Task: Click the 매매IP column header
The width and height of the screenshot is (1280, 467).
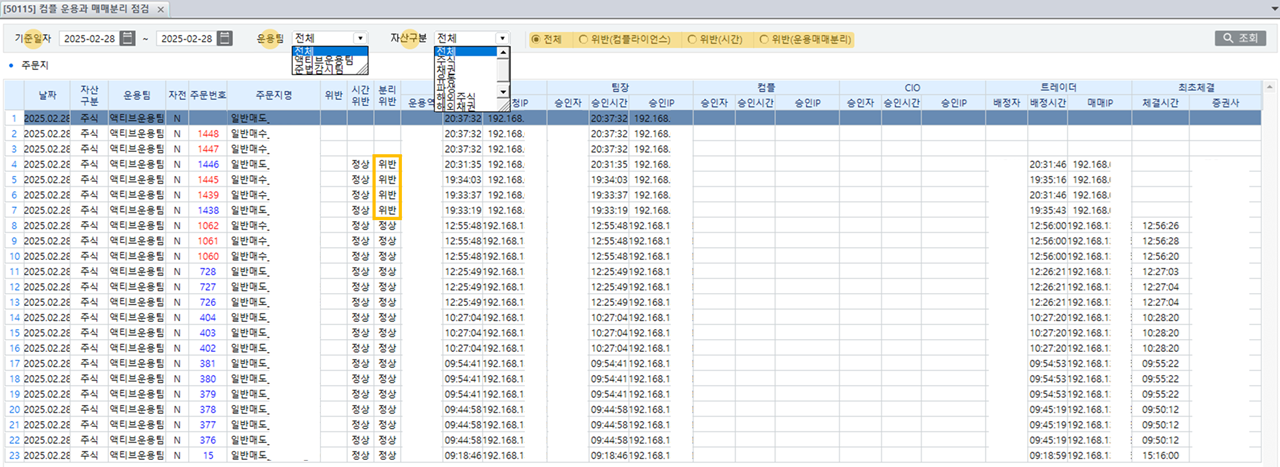Action: click(1099, 102)
